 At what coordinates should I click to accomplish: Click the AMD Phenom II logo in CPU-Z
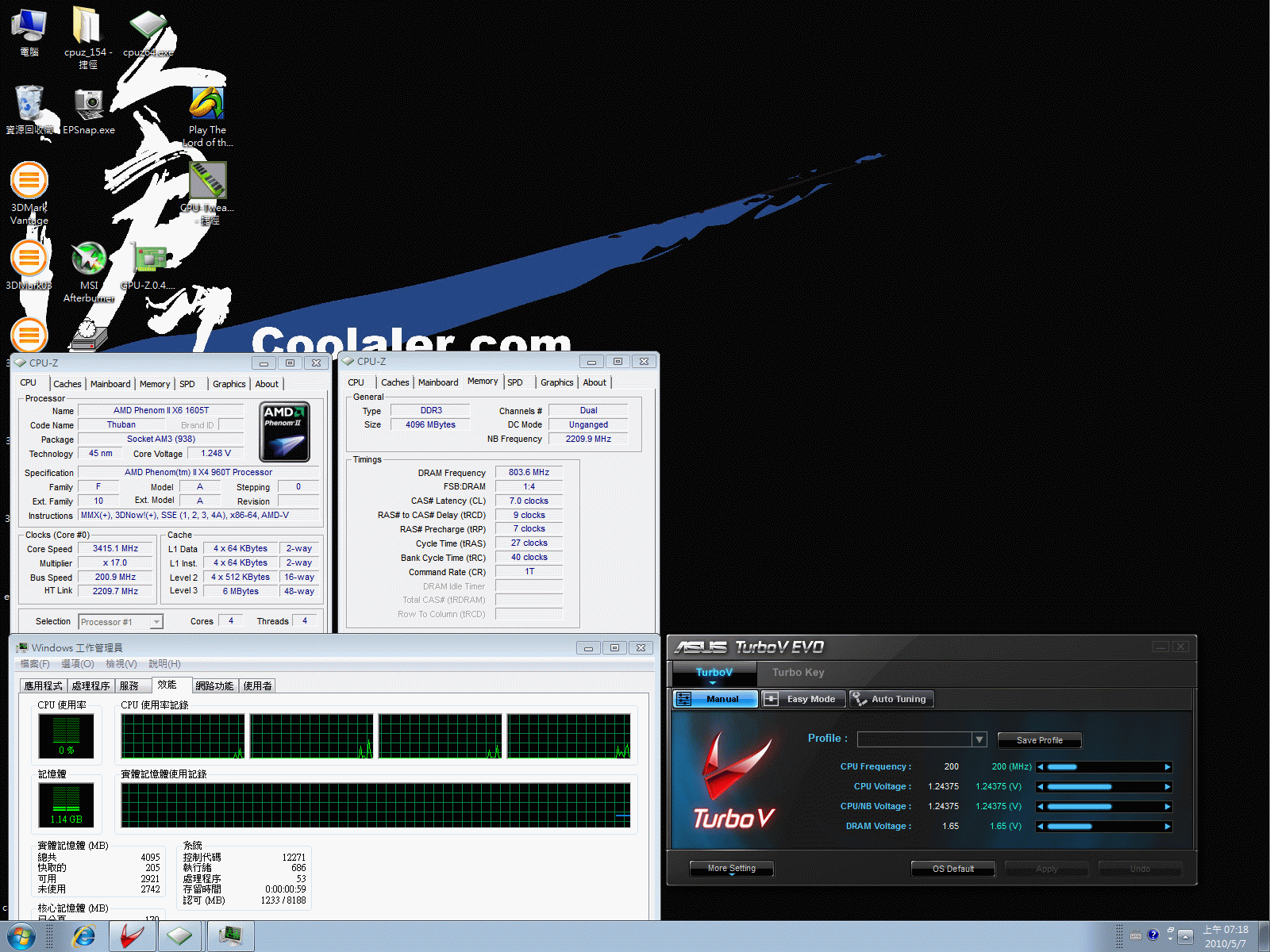coord(285,432)
